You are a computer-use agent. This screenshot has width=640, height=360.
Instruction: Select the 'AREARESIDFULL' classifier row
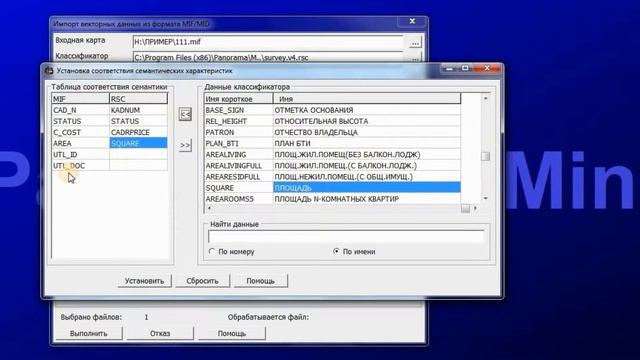point(333,177)
